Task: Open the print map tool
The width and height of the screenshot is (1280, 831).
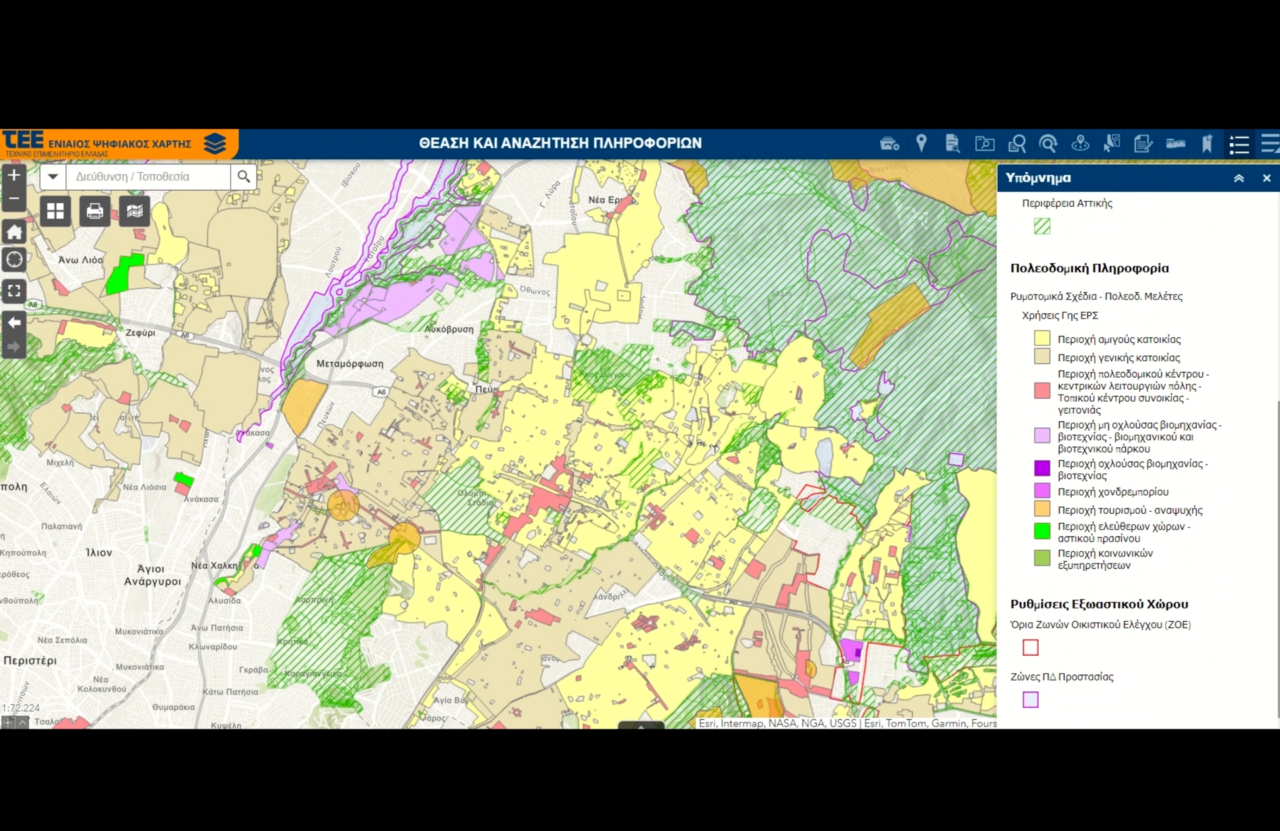Action: pyautogui.click(x=95, y=211)
